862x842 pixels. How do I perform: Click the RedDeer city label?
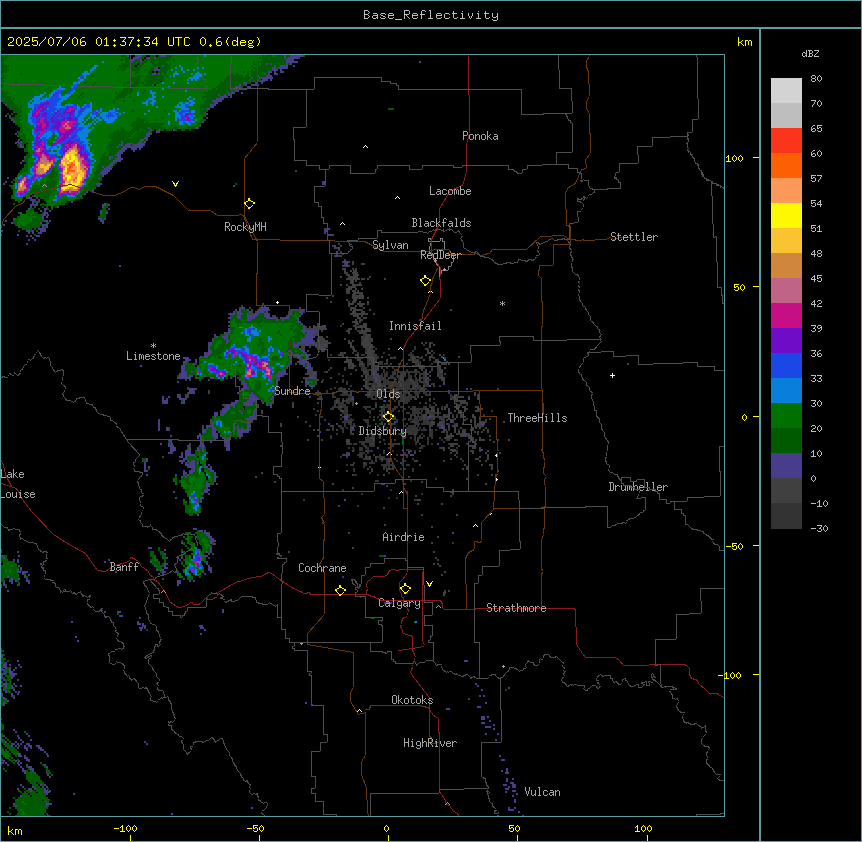(x=440, y=255)
